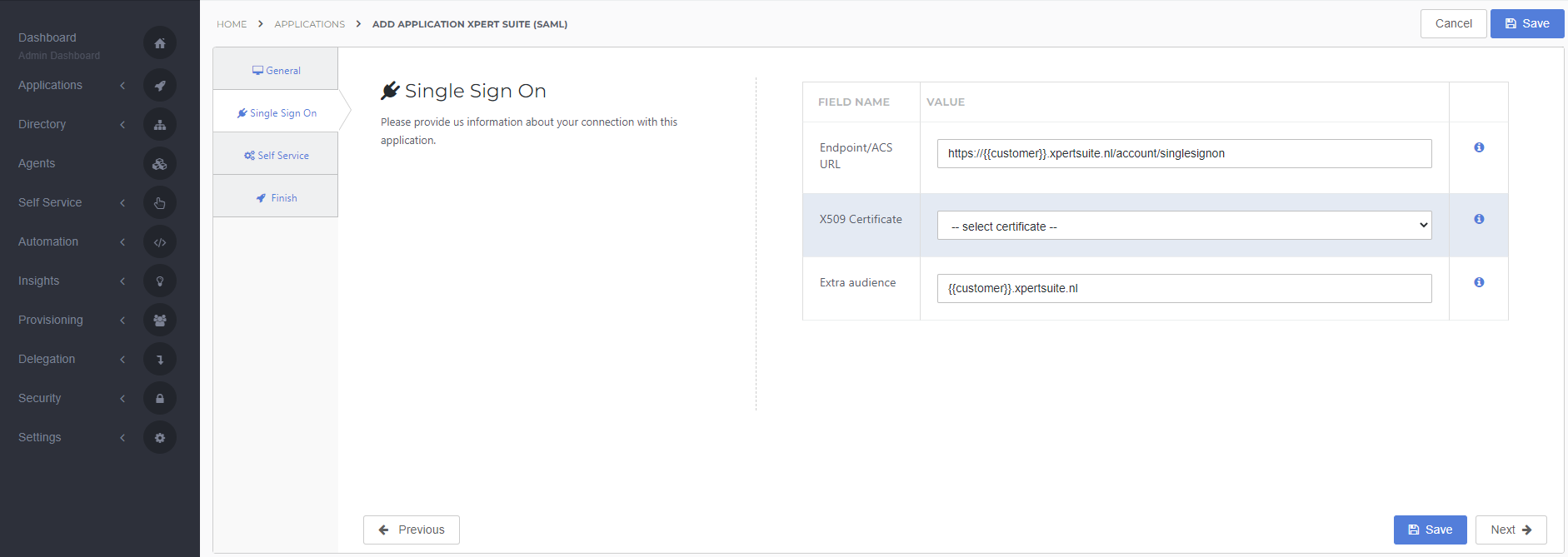The image size is (1568, 557).
Task: Expand the Settings sidebar chevron
Action: click(x=122, y=437)
